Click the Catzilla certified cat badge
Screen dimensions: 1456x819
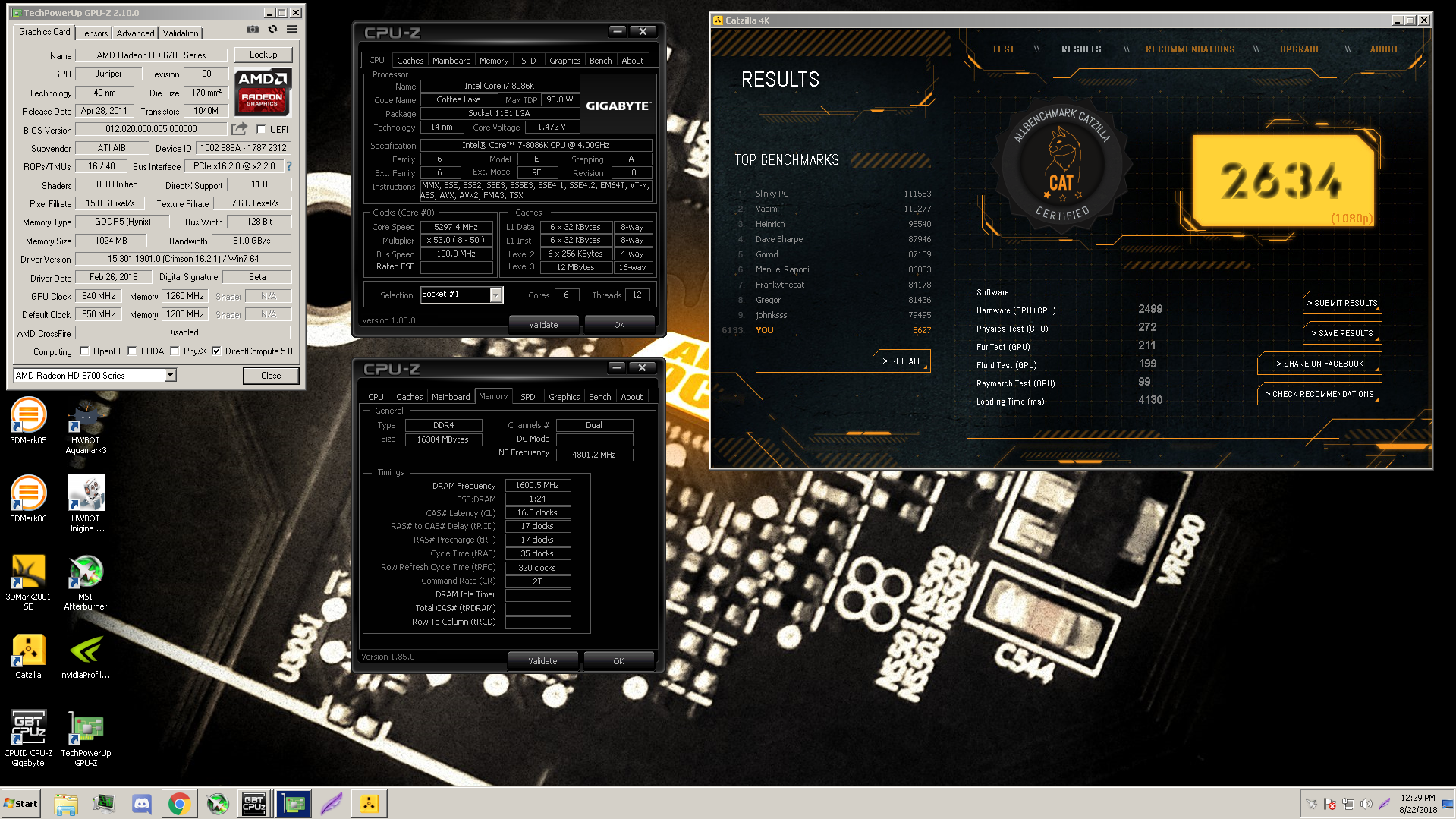(1063, 165)
